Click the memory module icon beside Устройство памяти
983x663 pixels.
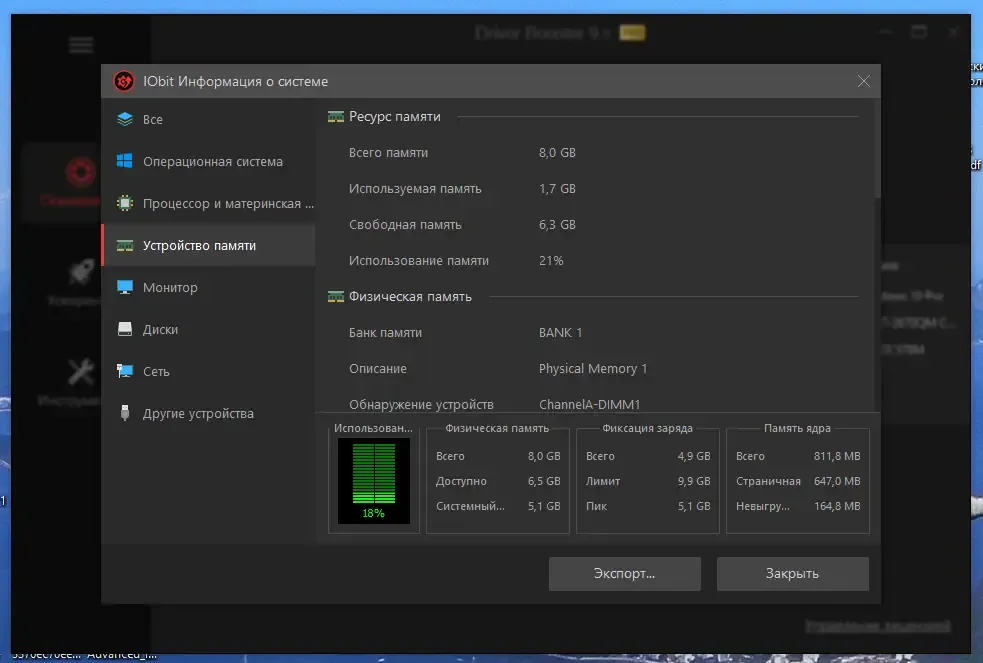125,246
